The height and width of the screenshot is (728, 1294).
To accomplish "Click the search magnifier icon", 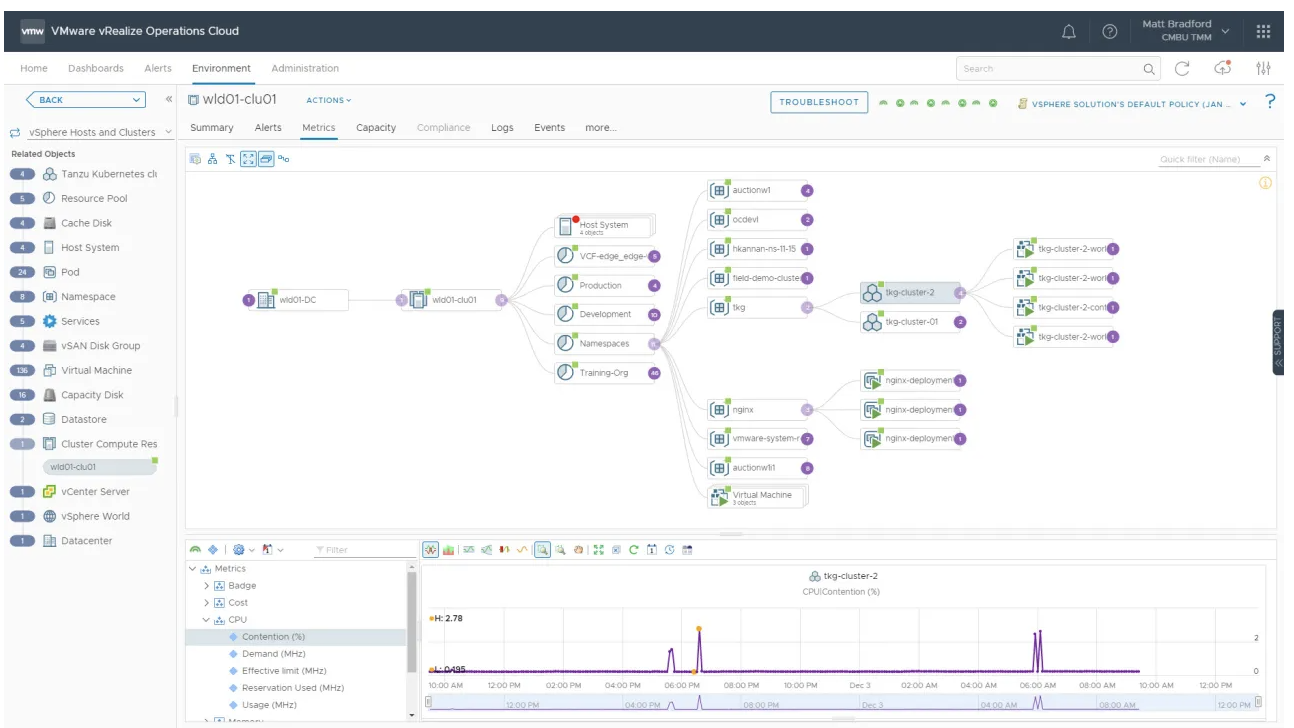I will point(1149,69).
